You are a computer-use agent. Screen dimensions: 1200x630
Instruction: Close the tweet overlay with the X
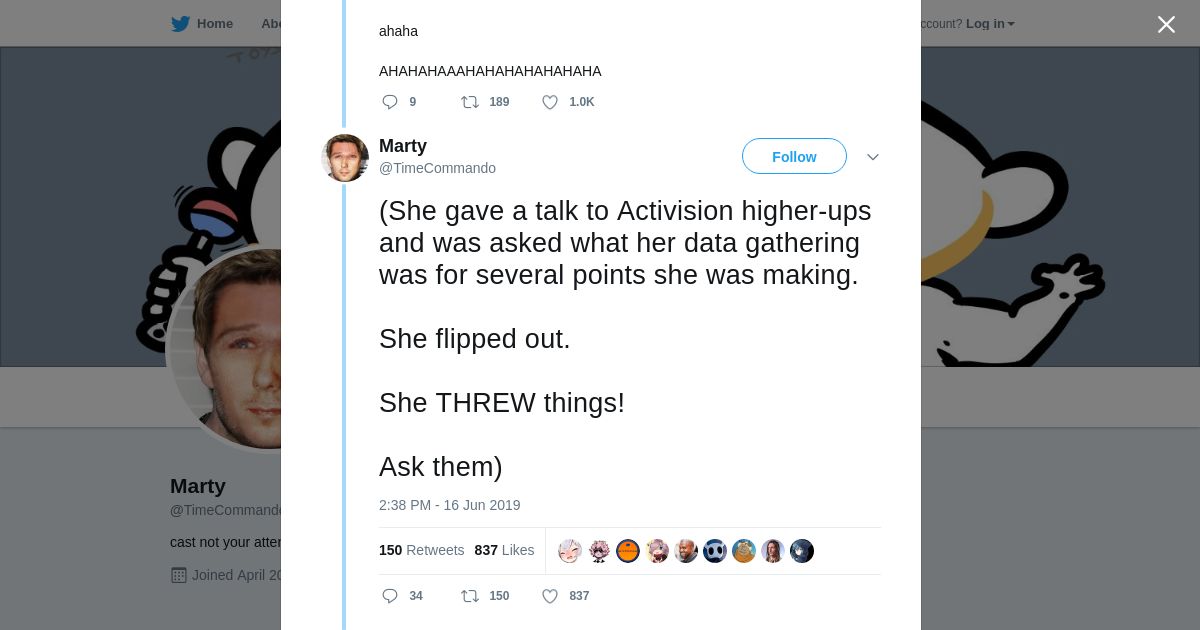pos(1166,24)
